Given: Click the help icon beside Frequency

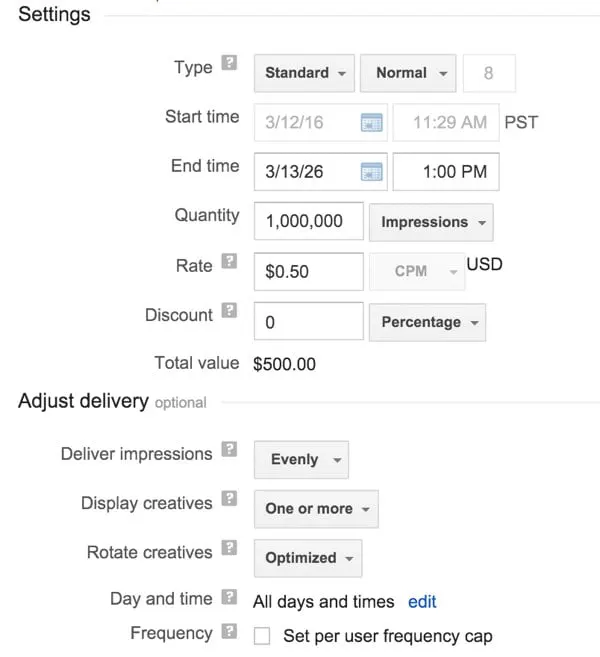Looking at the screenshot, I should pyautogui.click(x=230, y=633).
